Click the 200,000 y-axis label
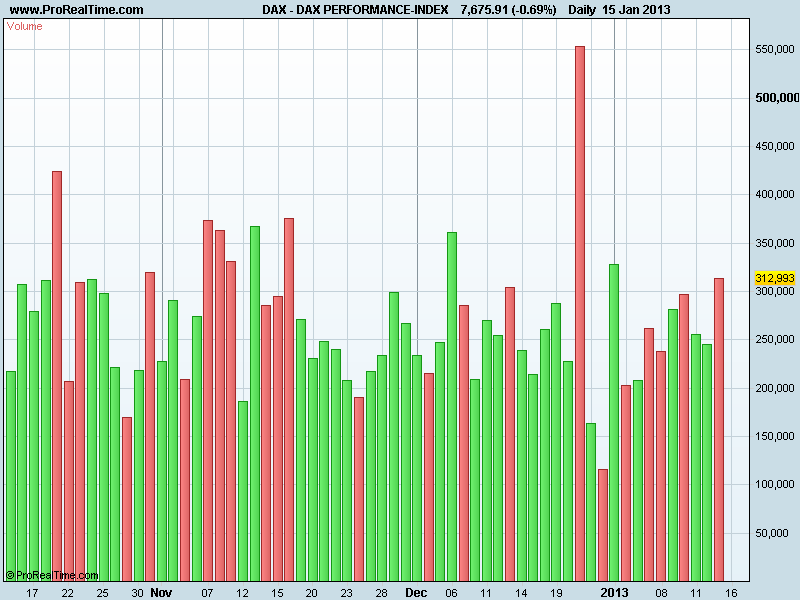Image resolution: width=800 pixels, height=600 pixels. click(x=774, y=388)
